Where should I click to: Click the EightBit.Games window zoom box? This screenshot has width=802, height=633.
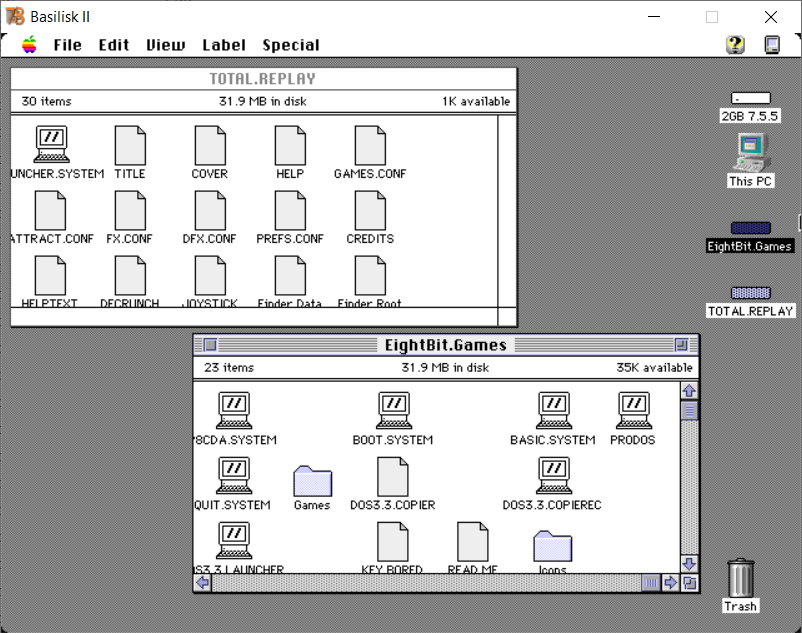681,345
